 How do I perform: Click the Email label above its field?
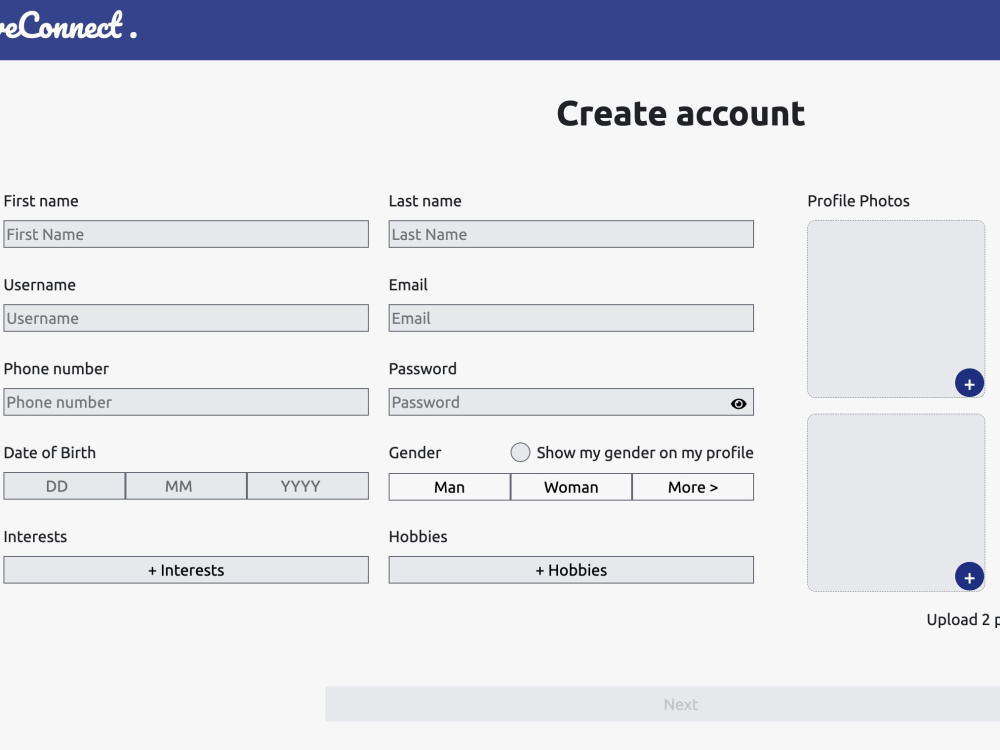pos(408,284)
